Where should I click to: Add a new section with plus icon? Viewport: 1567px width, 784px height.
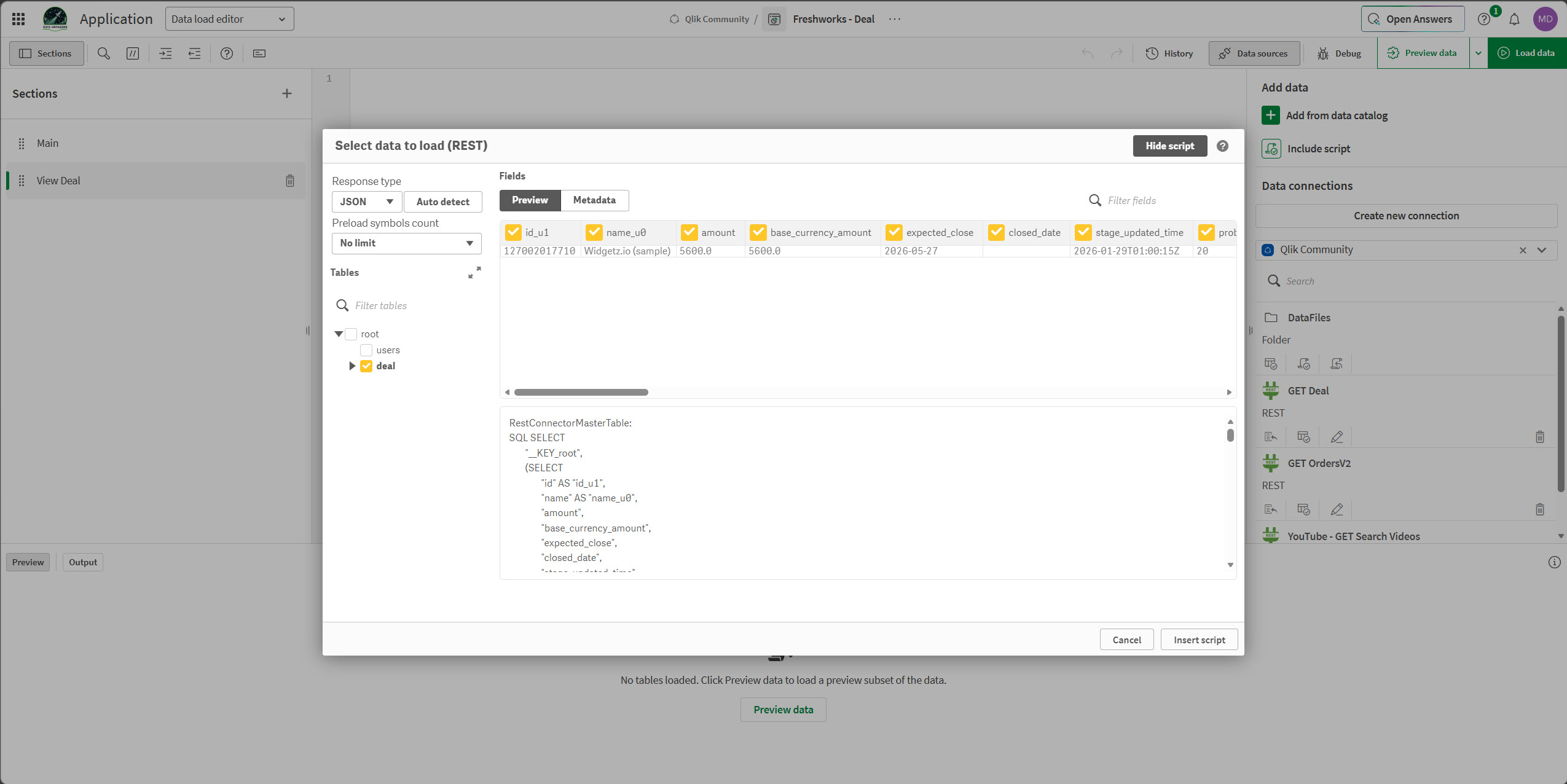pyautogui.click(x=287, y=93)
